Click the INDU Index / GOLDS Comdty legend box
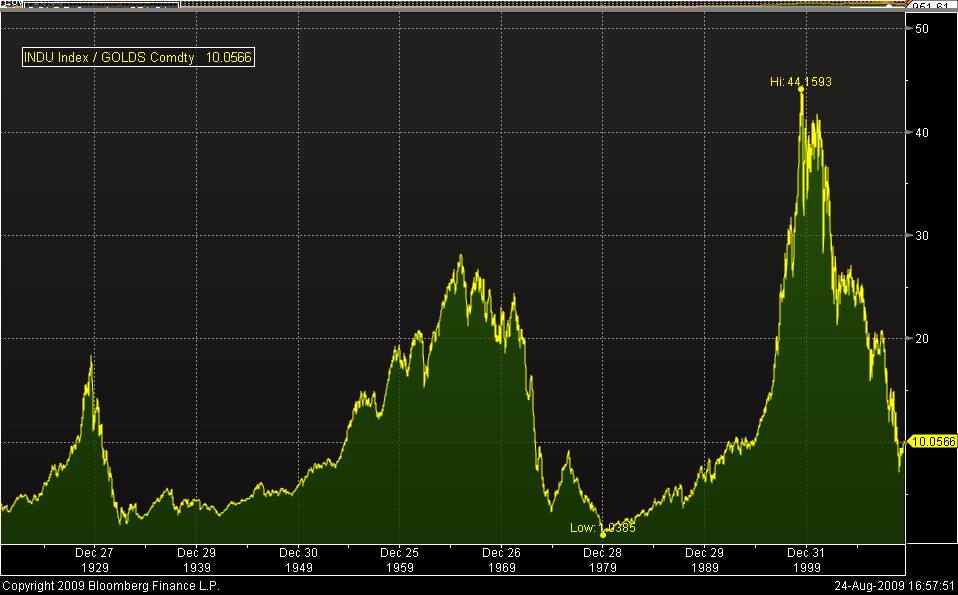 139,58
